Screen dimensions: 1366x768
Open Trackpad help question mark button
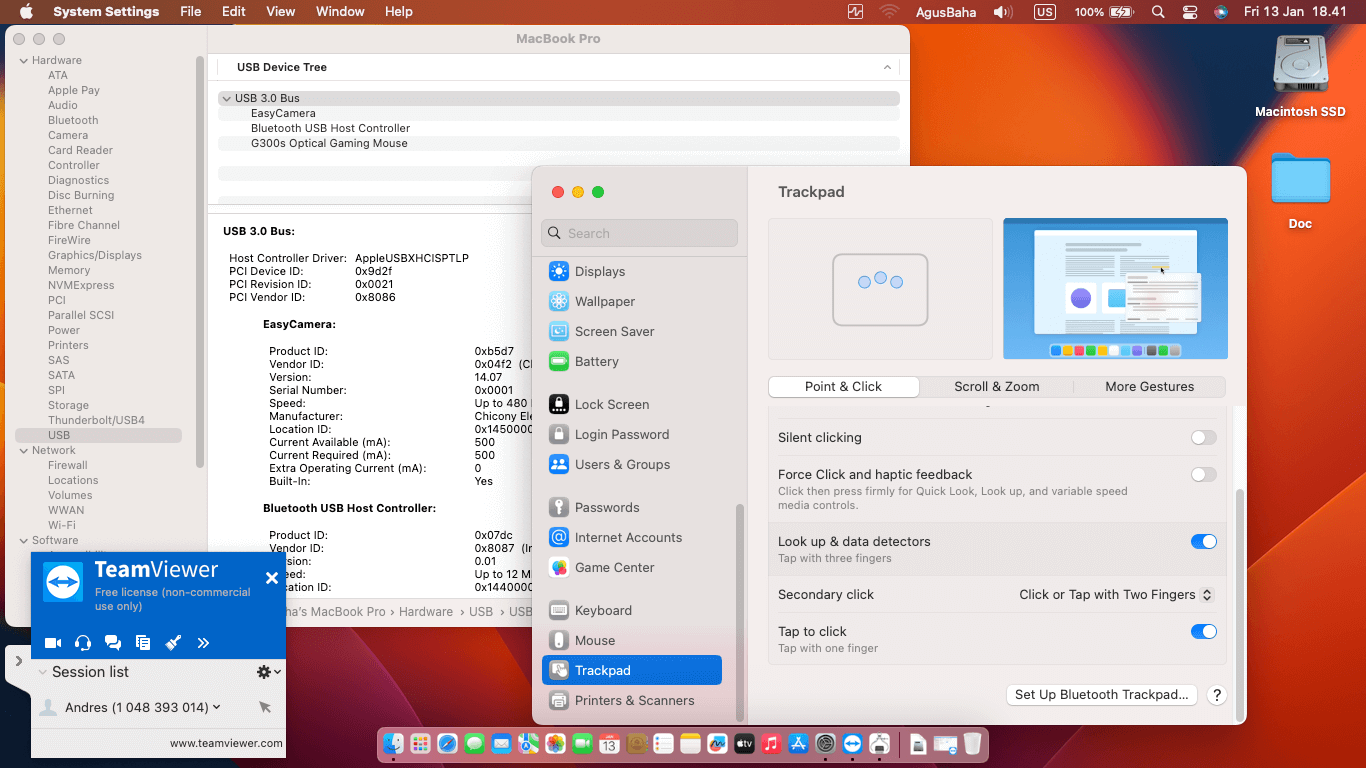pyautogui.click(x=1216, y=695)
